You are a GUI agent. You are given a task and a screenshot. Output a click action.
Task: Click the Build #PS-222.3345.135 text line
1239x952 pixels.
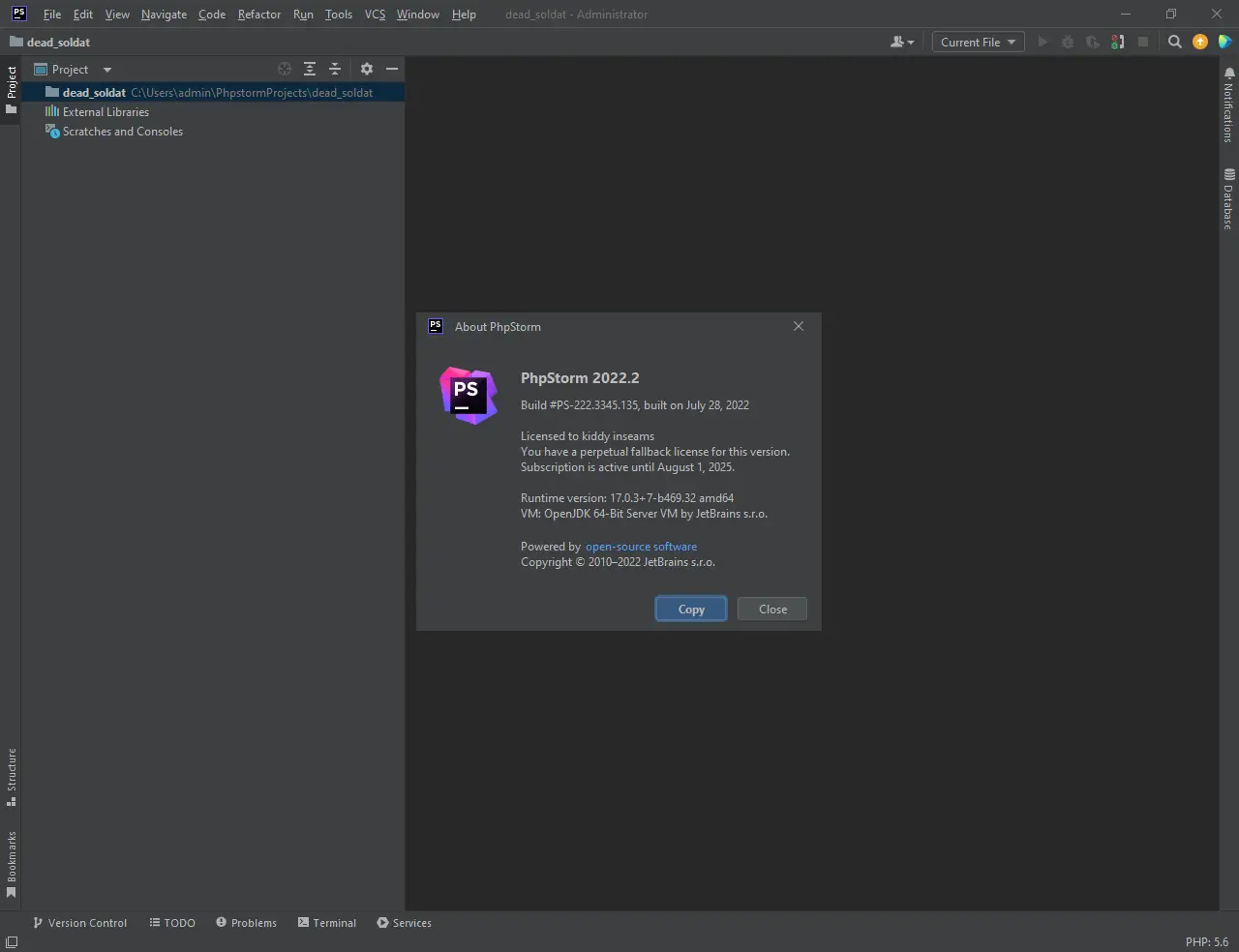click(635, 405)
